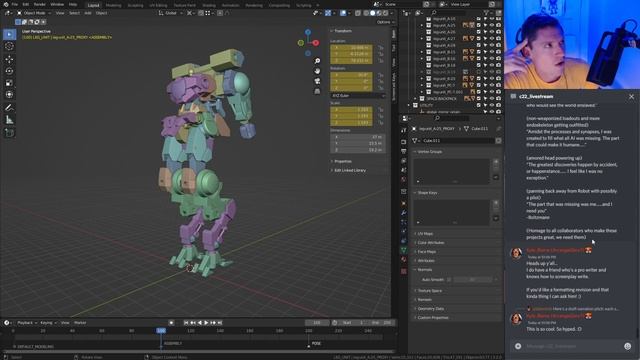The image size is (640, 360).
Task: Open Global transform orientation dropdown
Action: [171, 13]
